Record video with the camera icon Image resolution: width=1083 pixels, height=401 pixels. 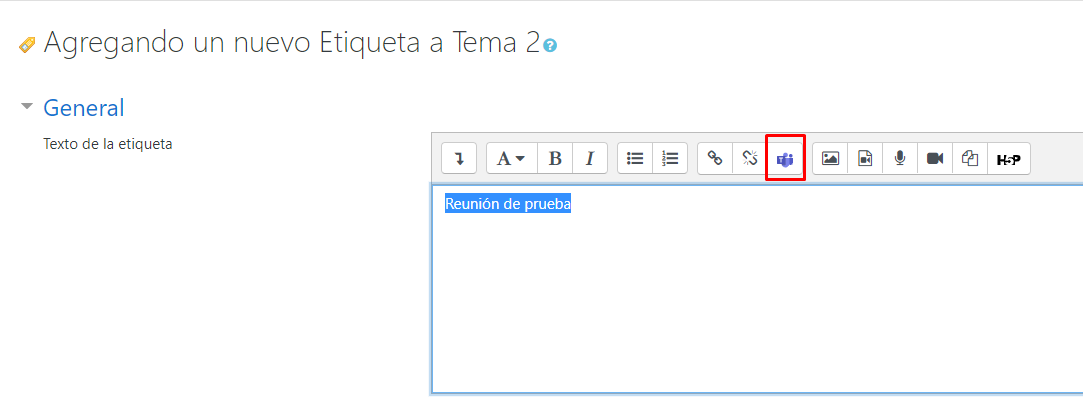(x=935, y=158)
